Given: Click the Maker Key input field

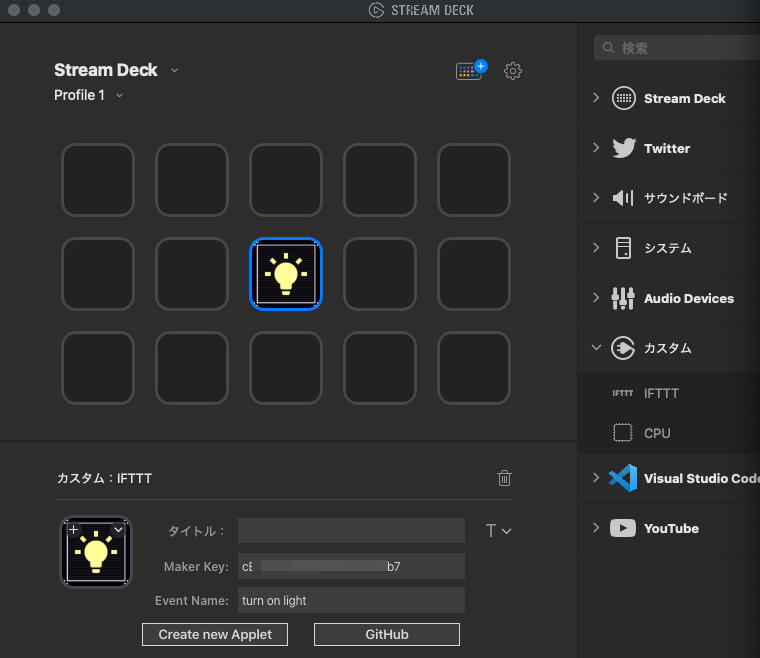Looking at the screenshot, I should [351, 566].
